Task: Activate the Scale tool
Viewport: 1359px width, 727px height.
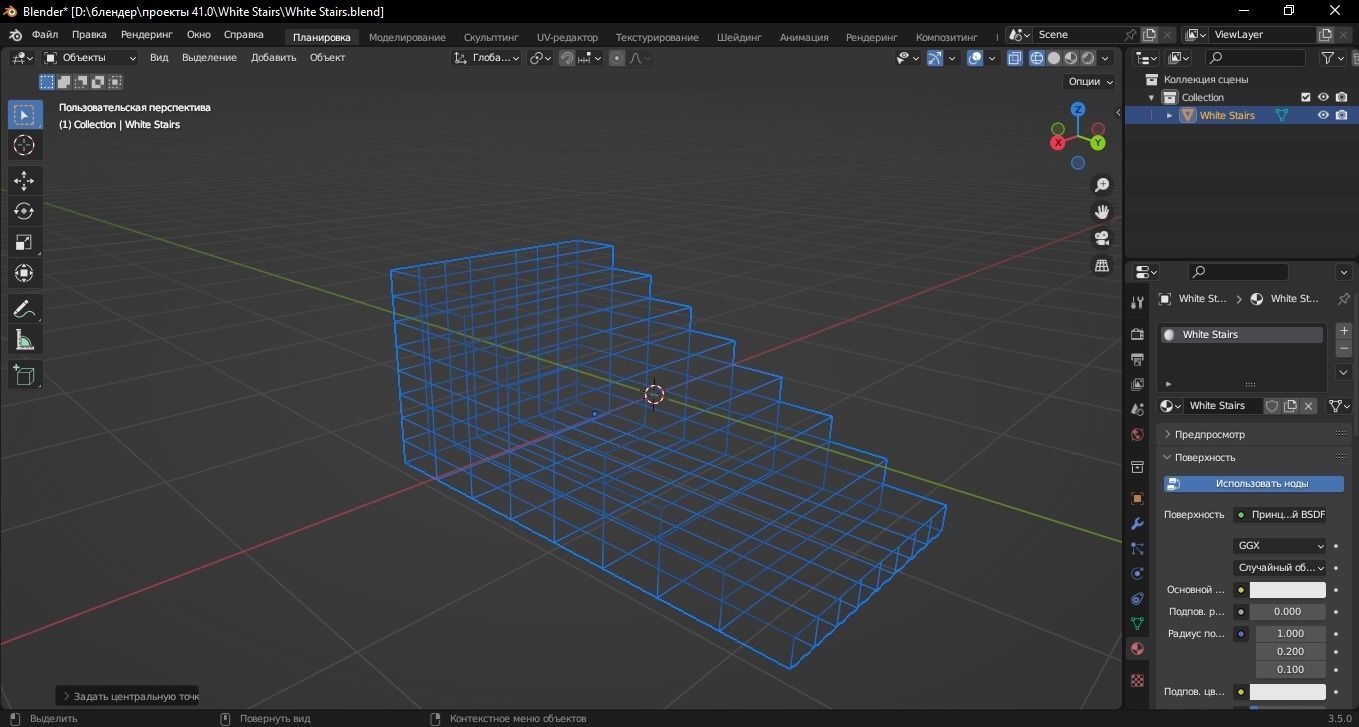Action: coord(24,242)
